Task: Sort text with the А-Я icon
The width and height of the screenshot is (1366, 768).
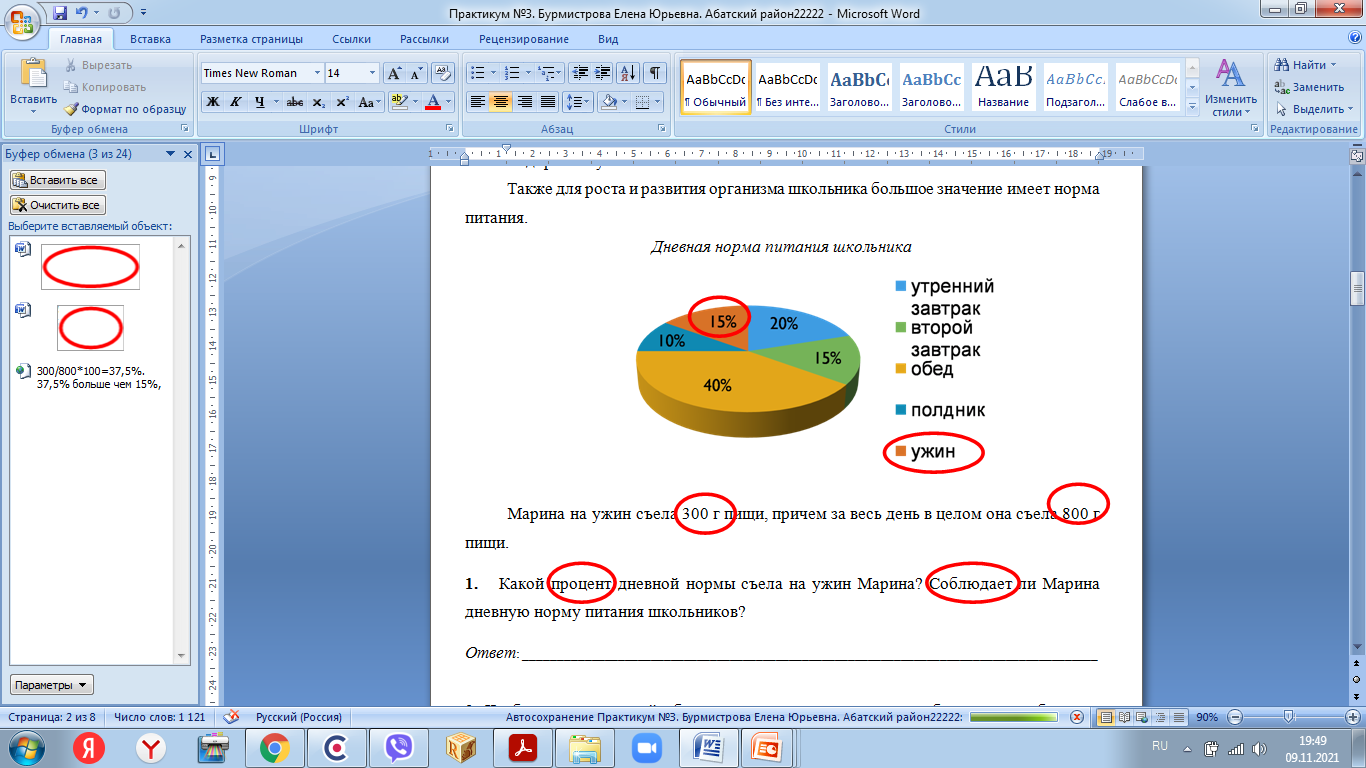Action: (x=629, y=73)
